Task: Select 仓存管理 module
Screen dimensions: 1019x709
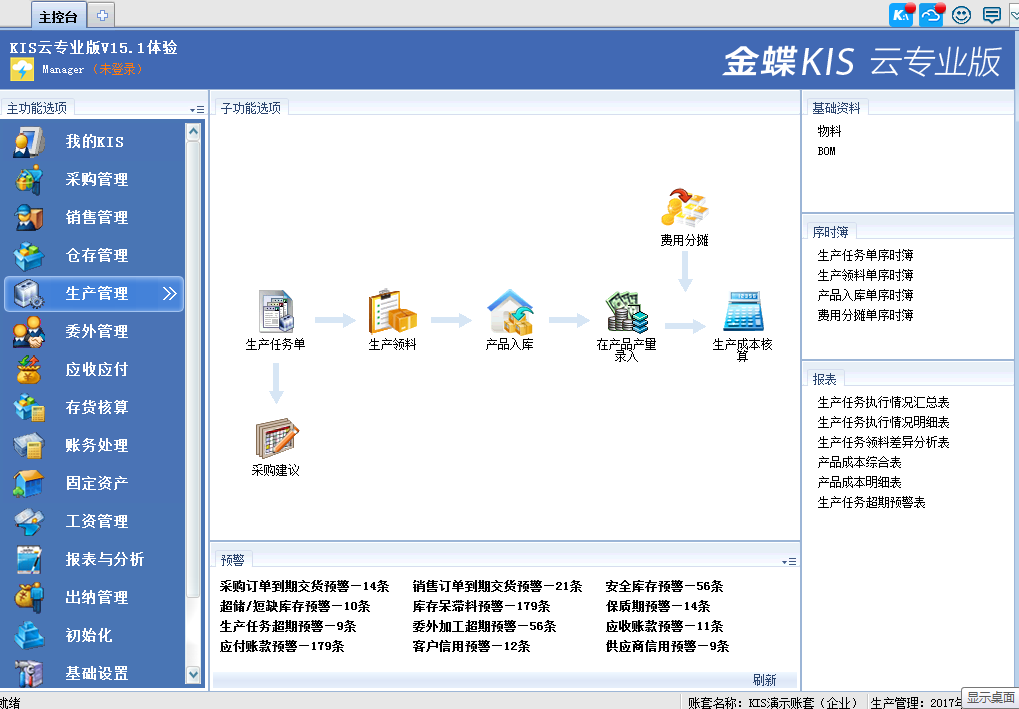Action: click(94, 255)
